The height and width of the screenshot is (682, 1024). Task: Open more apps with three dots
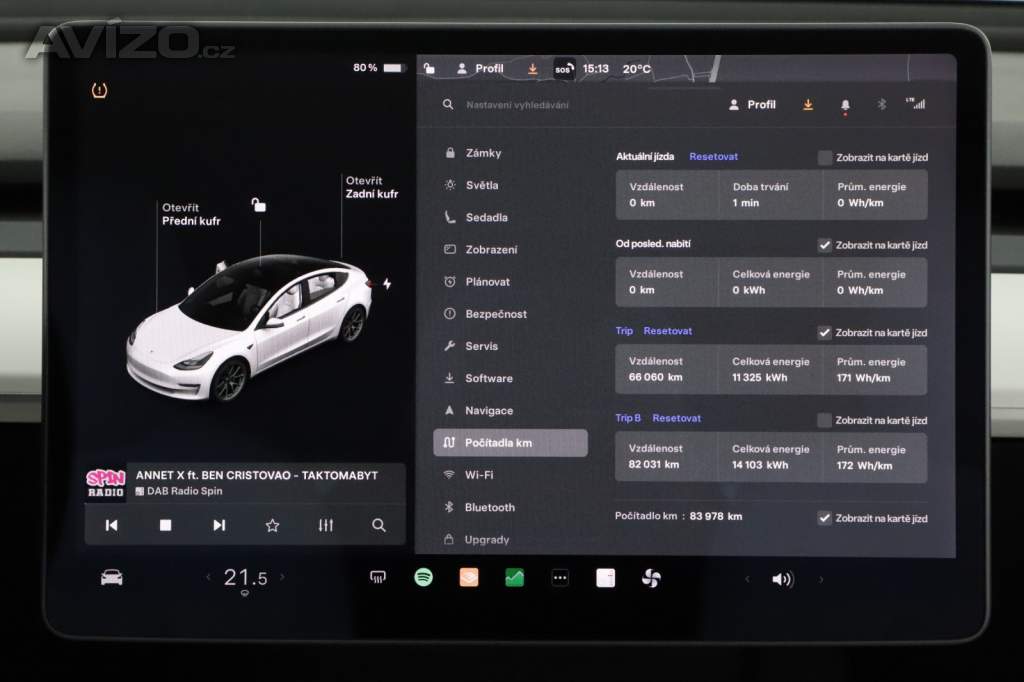[560, 578]
